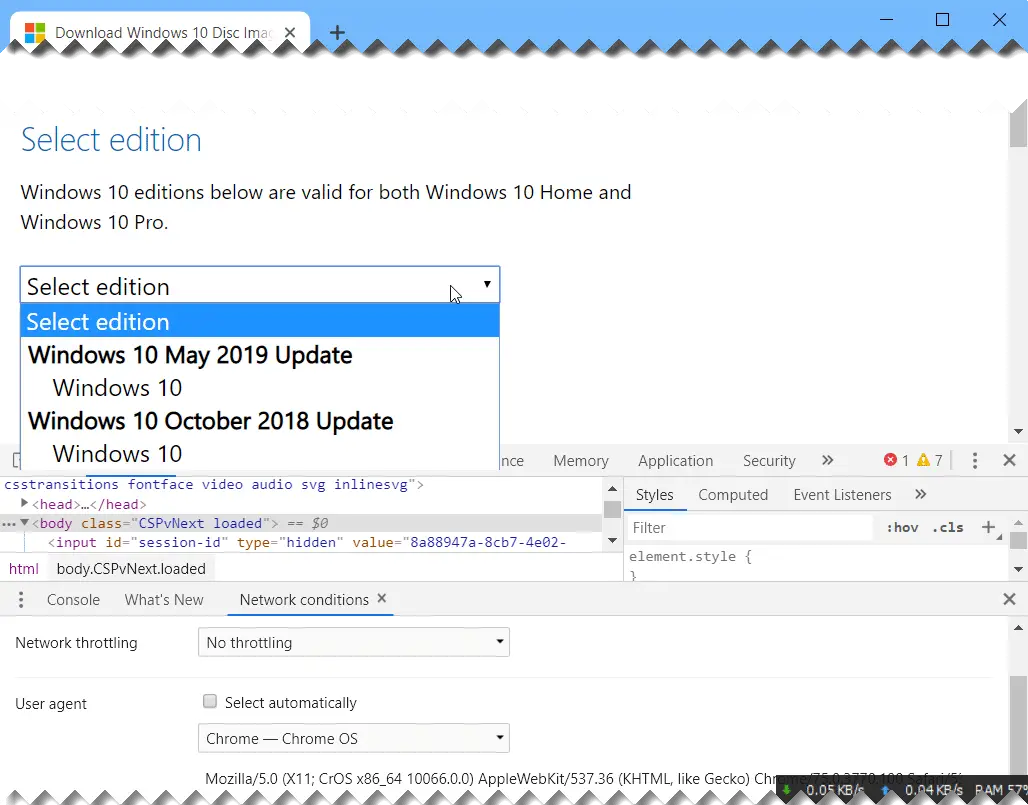Toggle element state with the :hov icon
This screenshot has height=805, width=1028.
[902, 527]
